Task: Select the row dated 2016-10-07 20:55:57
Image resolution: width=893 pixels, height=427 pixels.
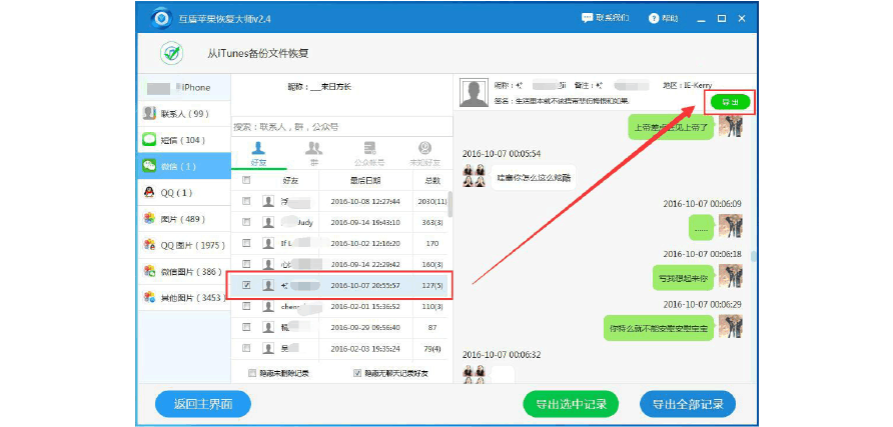Action: coord(340,285)
